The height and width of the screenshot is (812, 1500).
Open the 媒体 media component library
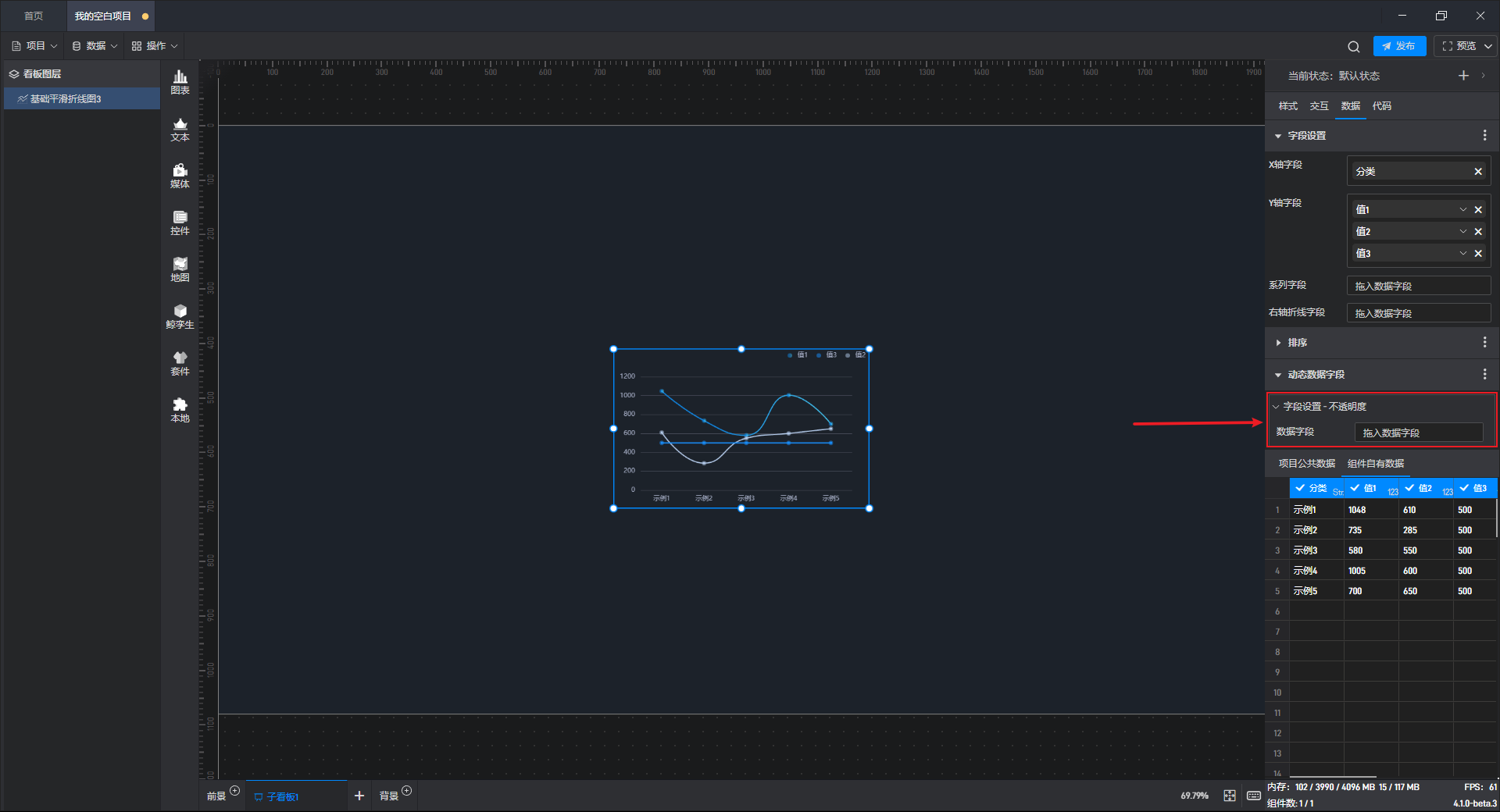point(180,176)
